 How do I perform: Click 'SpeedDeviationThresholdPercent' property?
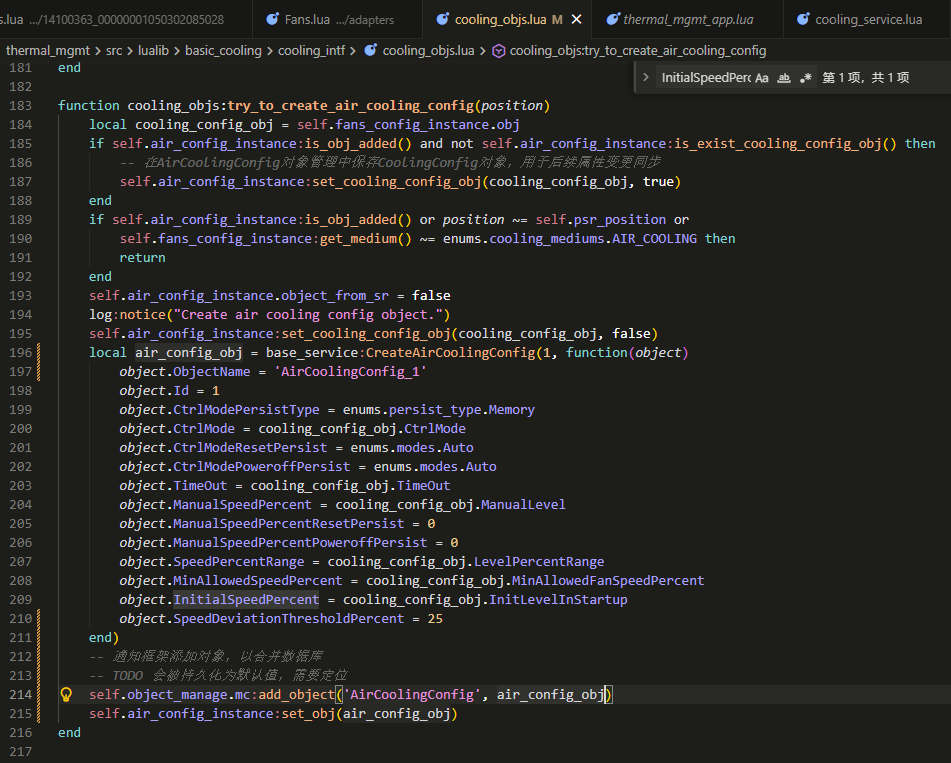click(289, 619)
